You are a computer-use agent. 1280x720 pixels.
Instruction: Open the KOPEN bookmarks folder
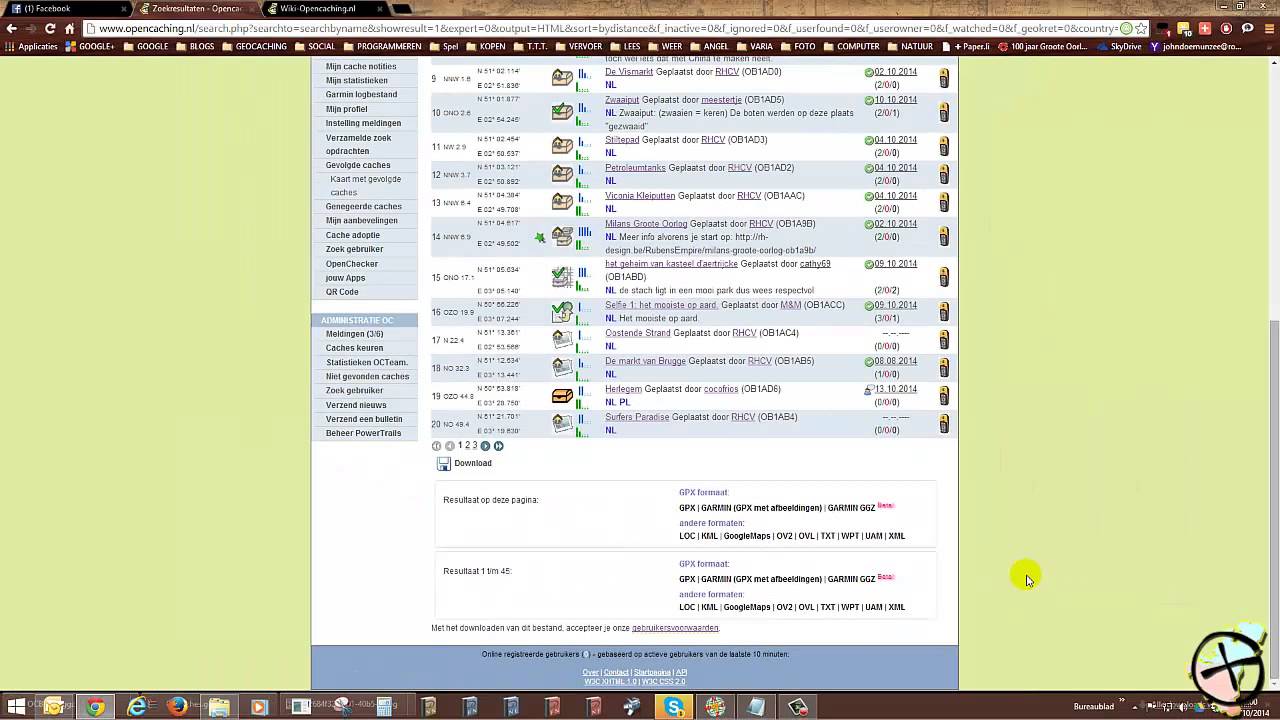(x=486, y=46)
